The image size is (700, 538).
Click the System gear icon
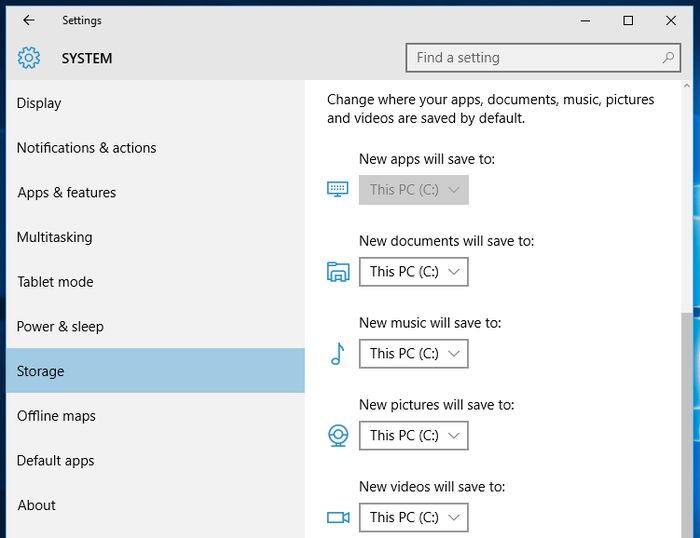pyautogui.click(x=29, y=58)
